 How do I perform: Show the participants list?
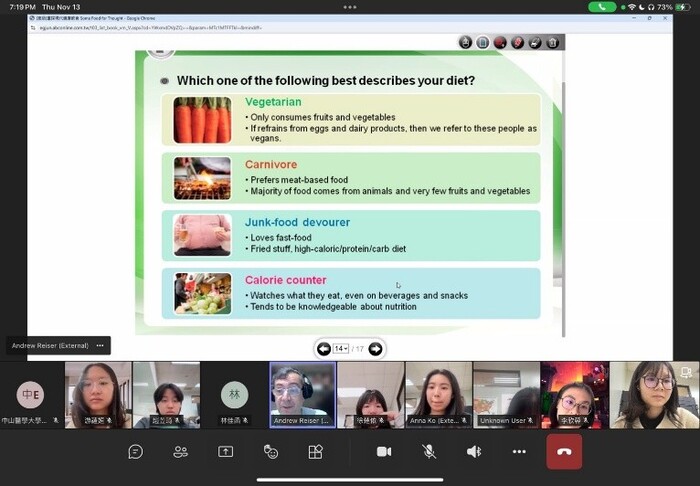(x=180, y=452)
